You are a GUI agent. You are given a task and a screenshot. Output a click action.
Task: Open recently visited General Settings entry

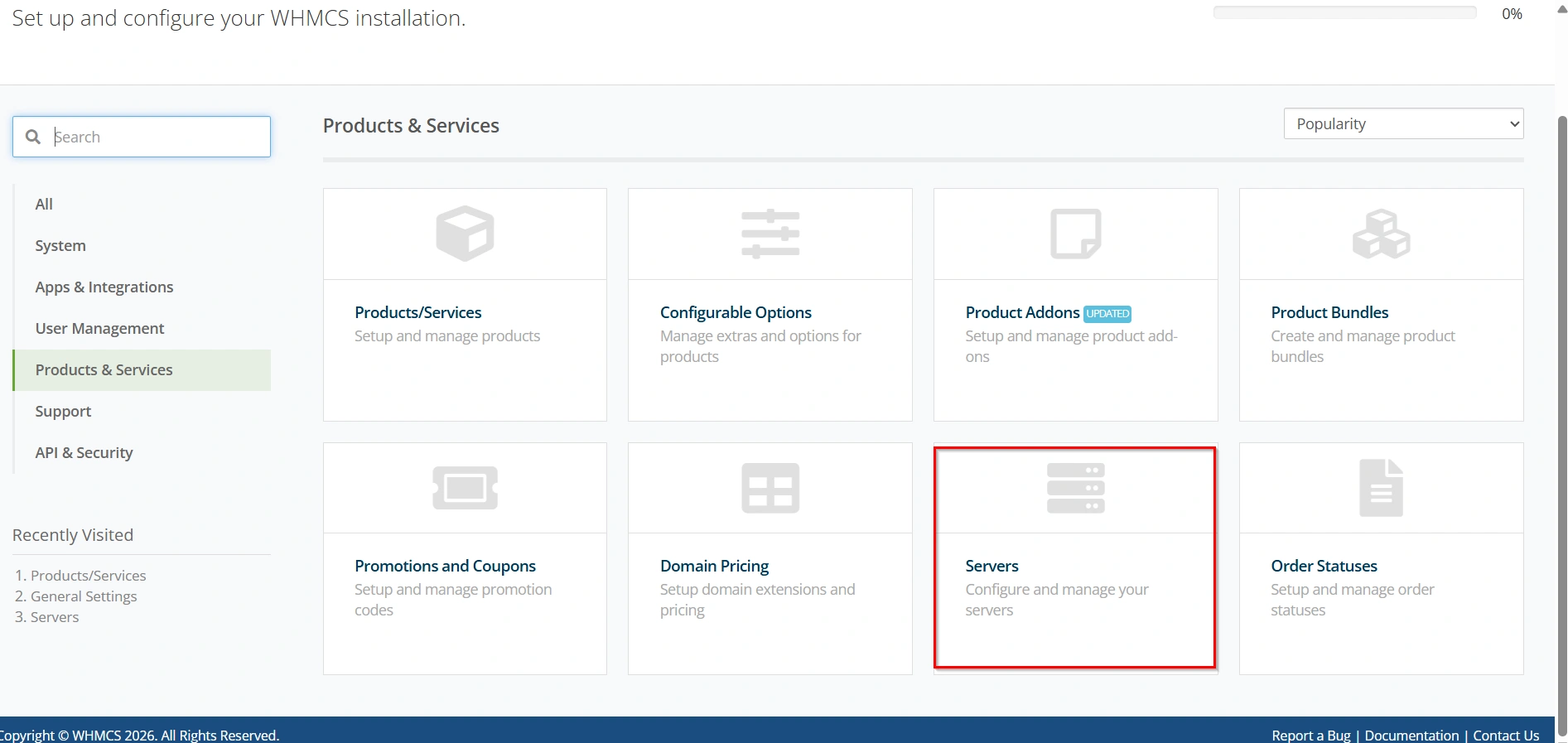tap(84, 596)
